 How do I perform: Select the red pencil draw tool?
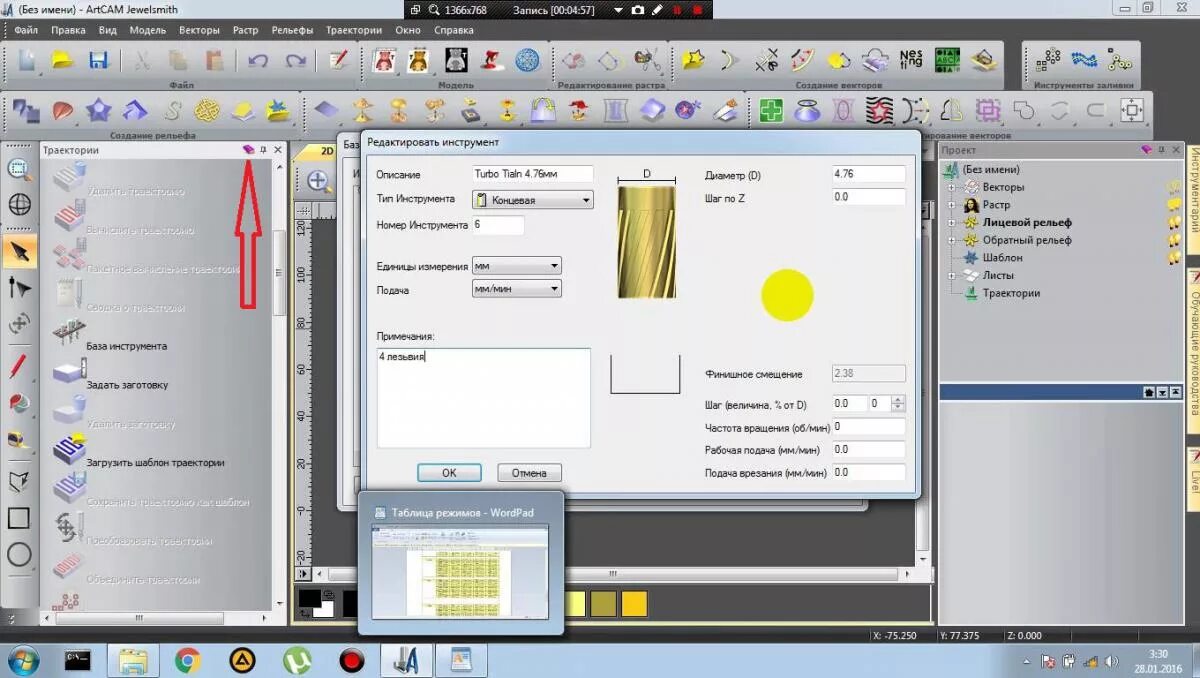click(x=19, y=366)
